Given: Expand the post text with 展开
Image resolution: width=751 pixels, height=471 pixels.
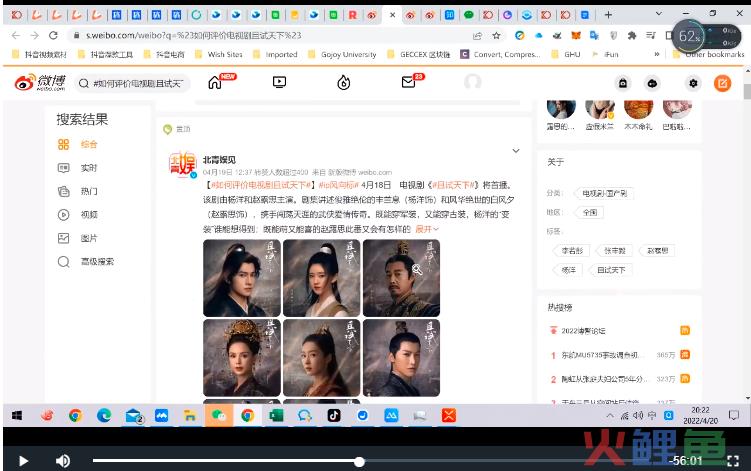Looking at the screenshot, I should 426,229.
